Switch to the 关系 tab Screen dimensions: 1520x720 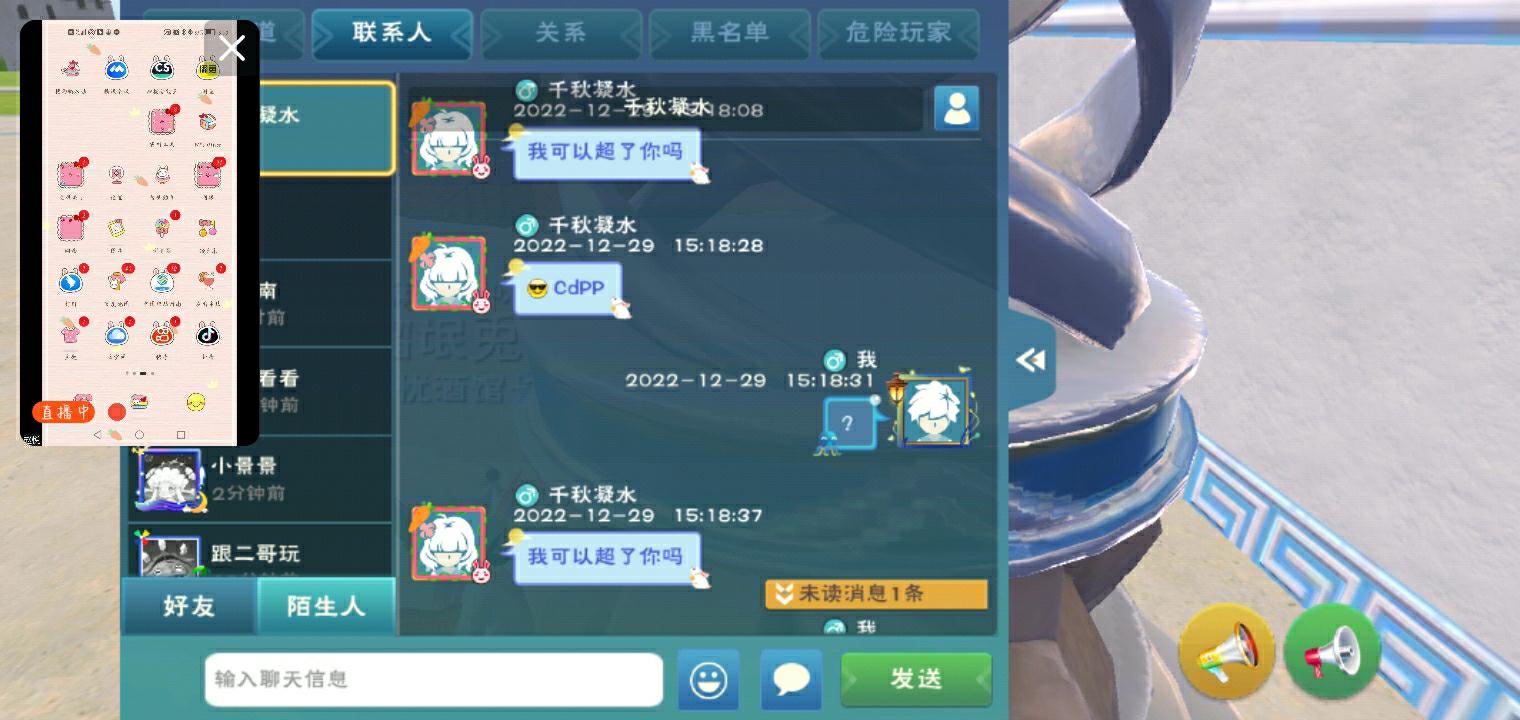pyautogui.click(x=561, y=33)
